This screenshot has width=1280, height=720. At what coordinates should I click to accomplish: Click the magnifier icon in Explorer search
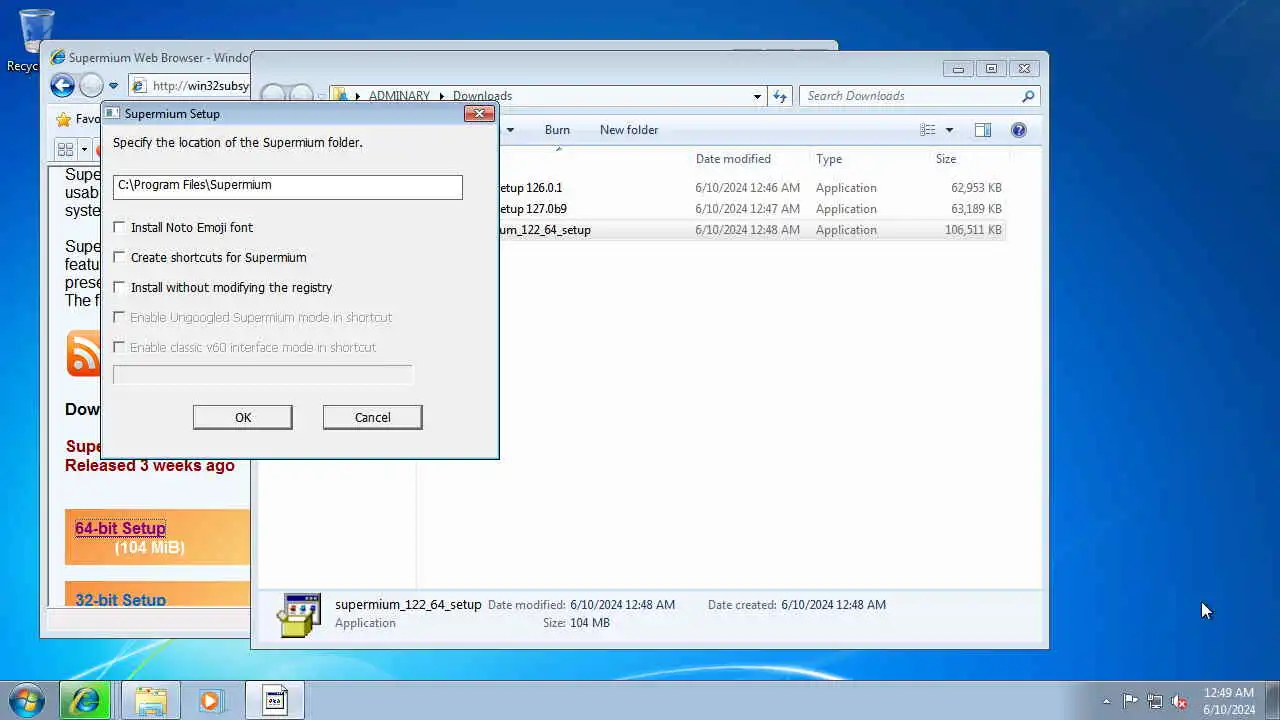(1028, 96)
